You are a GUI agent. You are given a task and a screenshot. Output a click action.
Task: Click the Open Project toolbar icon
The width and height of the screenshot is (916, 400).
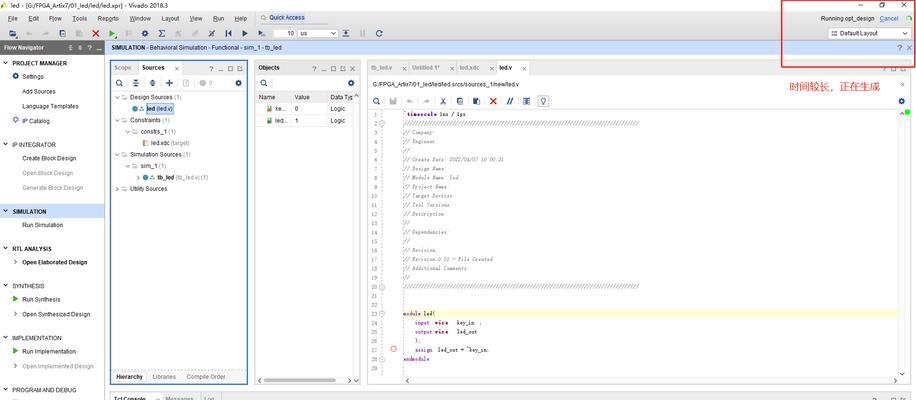click(12, 34)
